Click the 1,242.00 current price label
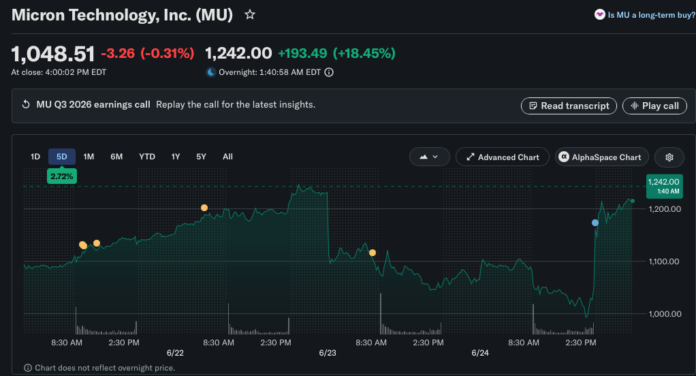The image size is (696, 376). [x=664, y=186]
